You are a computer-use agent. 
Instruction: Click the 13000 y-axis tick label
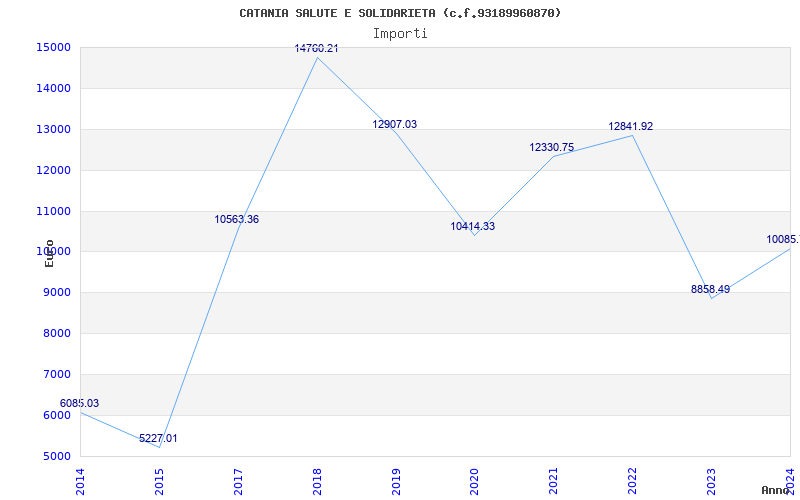click(53, 129)
